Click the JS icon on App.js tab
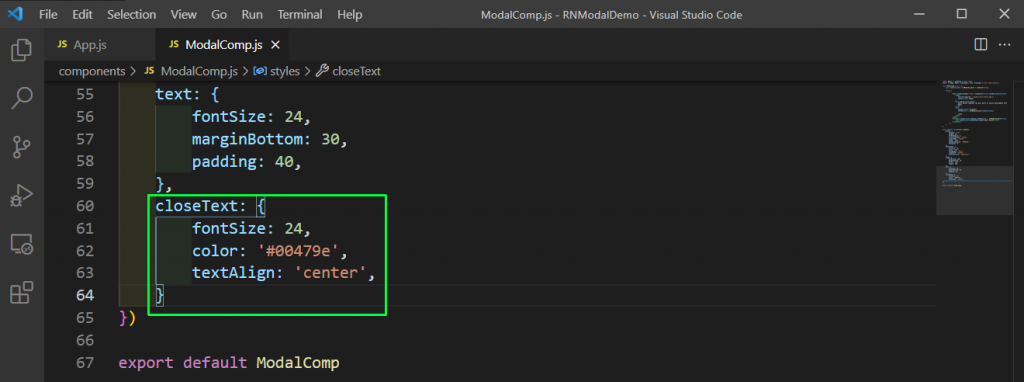 coord(62,45)
